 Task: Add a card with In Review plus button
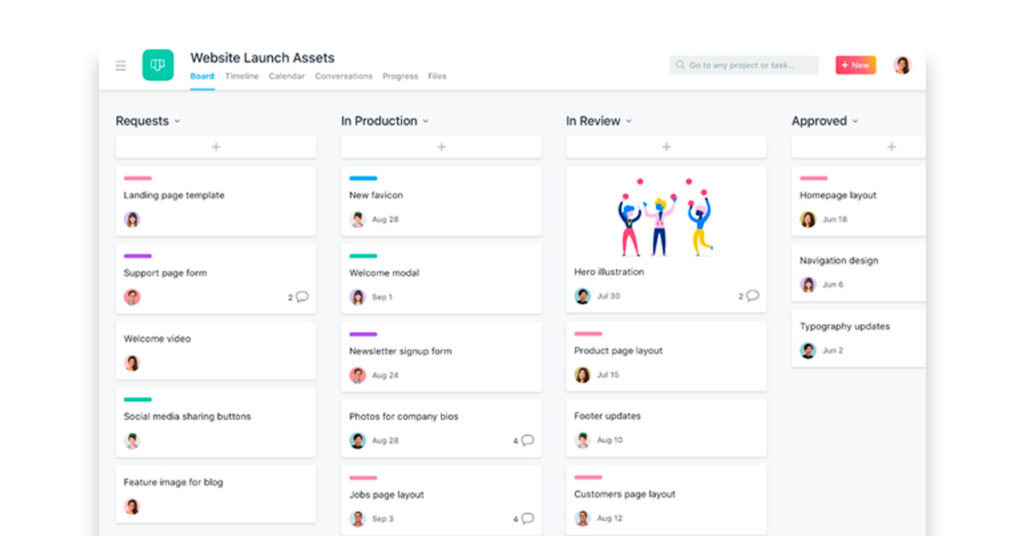(x=666, y=147)
